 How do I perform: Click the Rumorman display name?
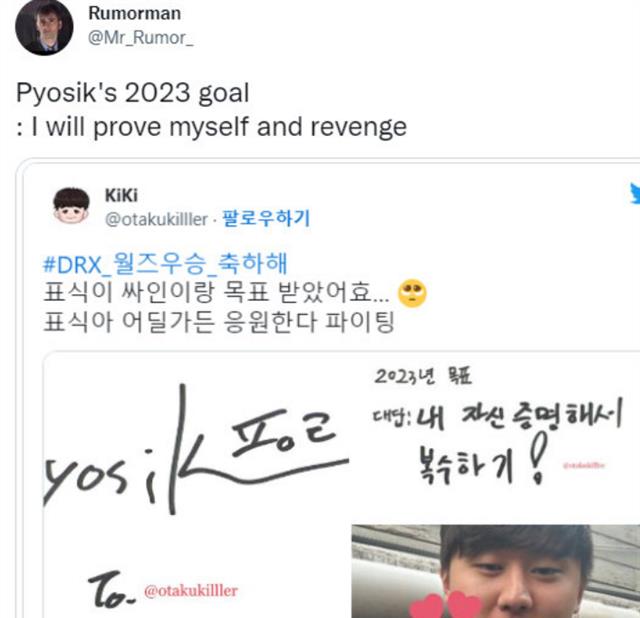pos(135,13)
